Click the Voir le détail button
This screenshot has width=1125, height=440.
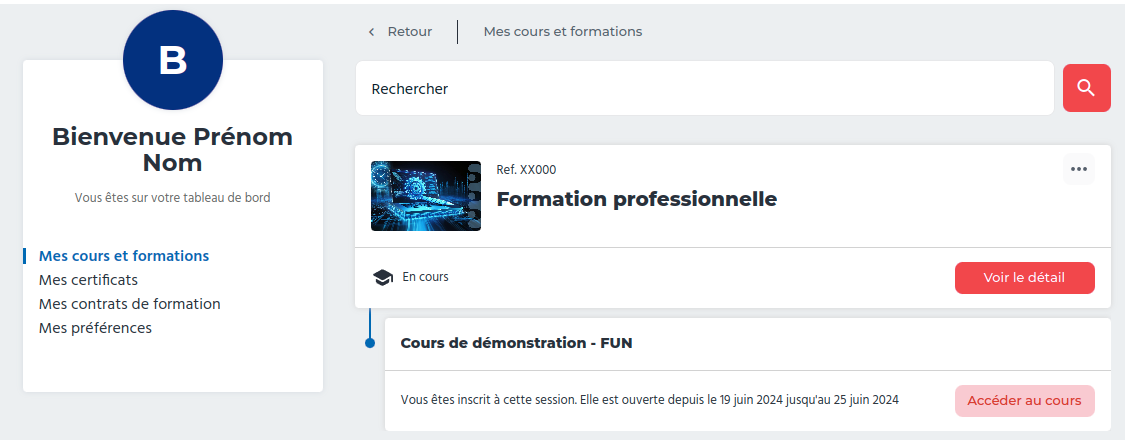1025,278
